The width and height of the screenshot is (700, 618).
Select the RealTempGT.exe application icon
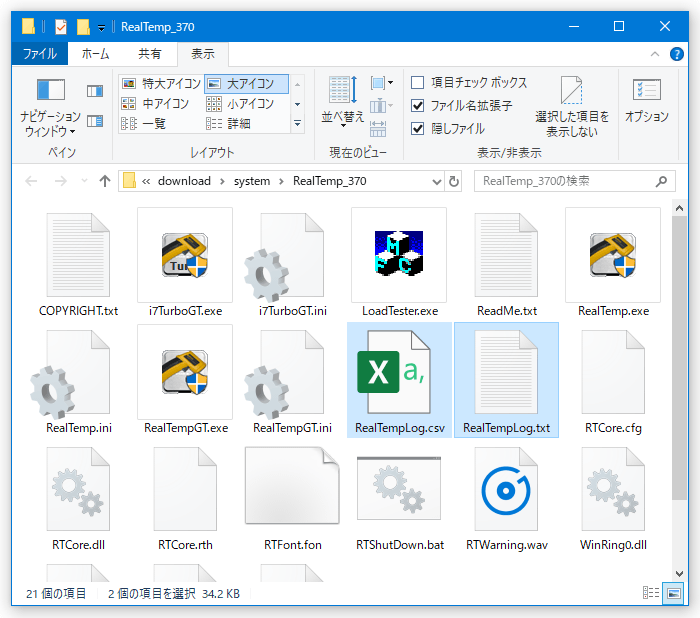[184, 372]
